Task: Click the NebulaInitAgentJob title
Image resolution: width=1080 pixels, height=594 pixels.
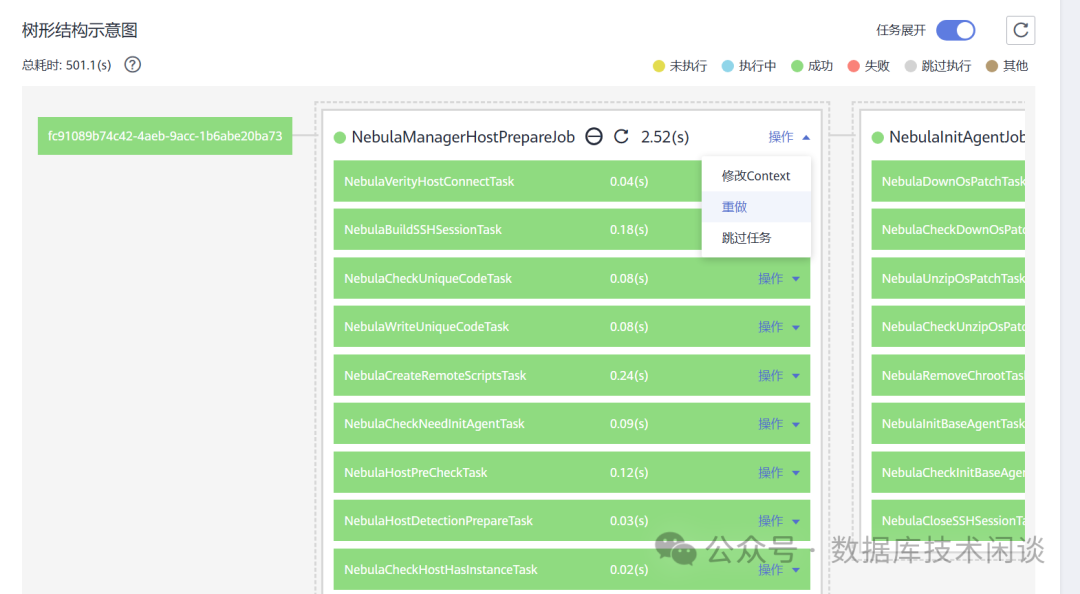Action: [x=957, y=137]
